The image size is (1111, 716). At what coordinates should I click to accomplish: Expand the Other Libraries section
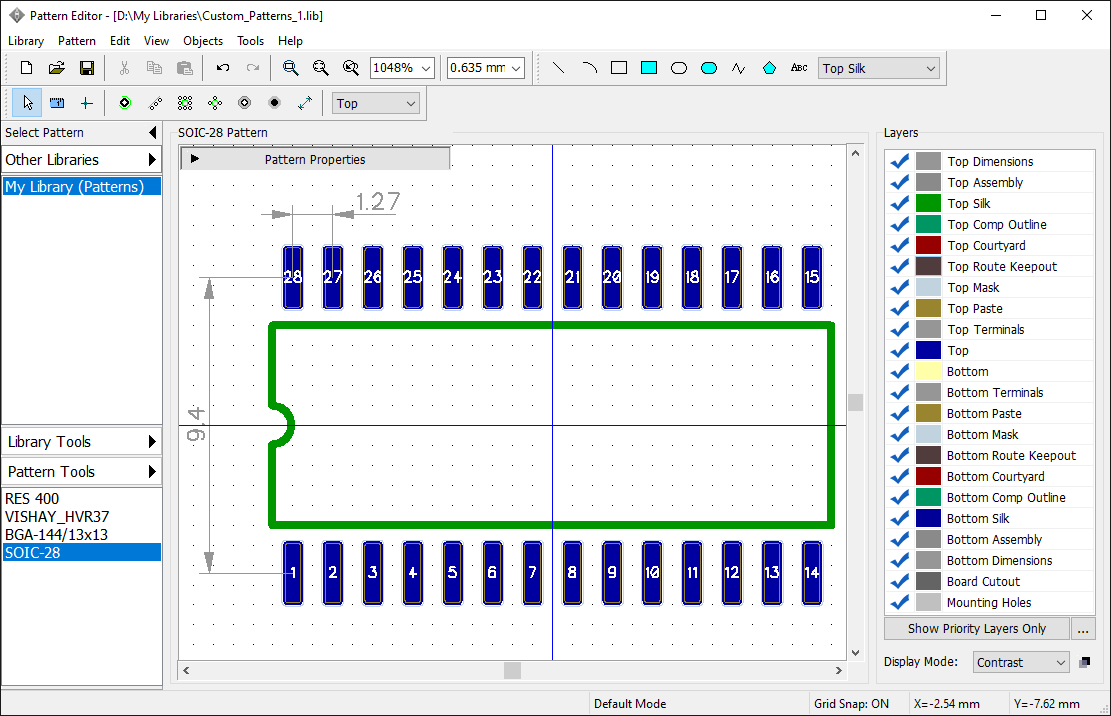81,159
